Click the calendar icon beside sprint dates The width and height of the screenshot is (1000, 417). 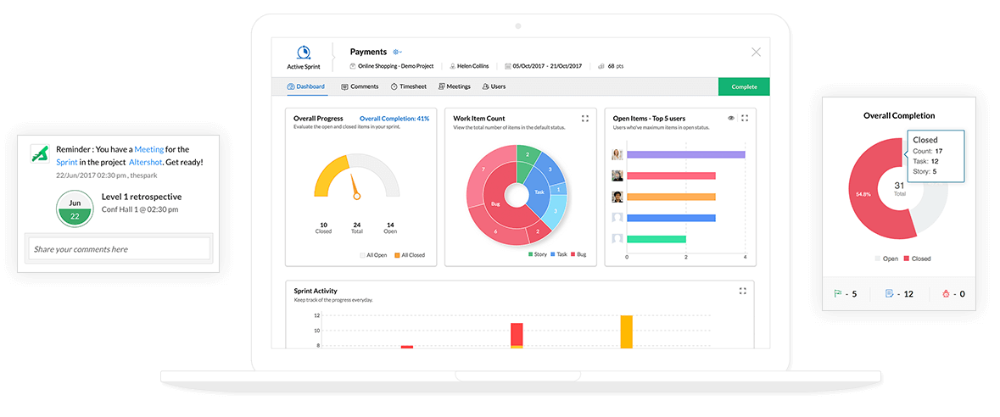pyautogui.click(x=508, y=66)
